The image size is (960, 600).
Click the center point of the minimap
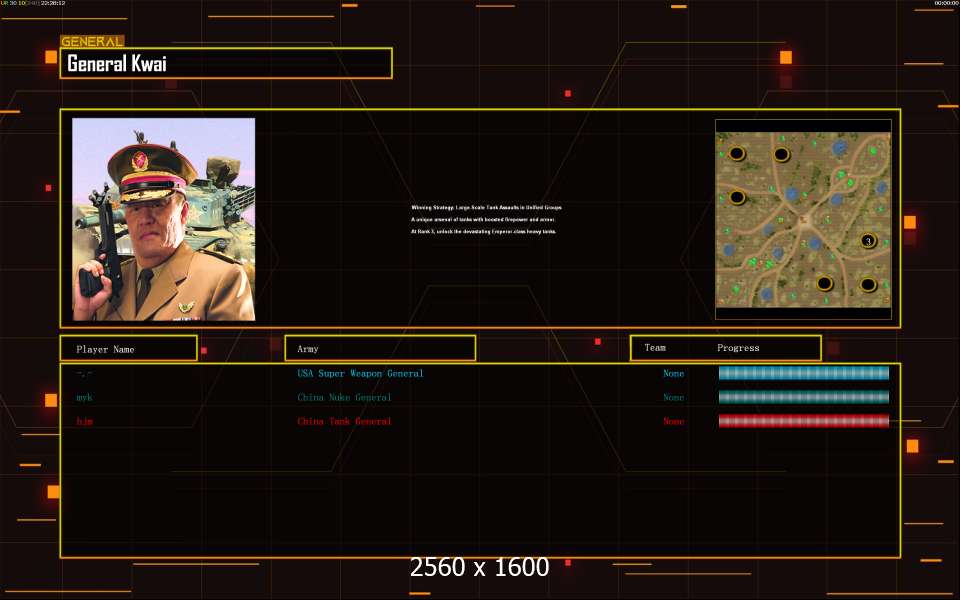(x=803, y=219)
